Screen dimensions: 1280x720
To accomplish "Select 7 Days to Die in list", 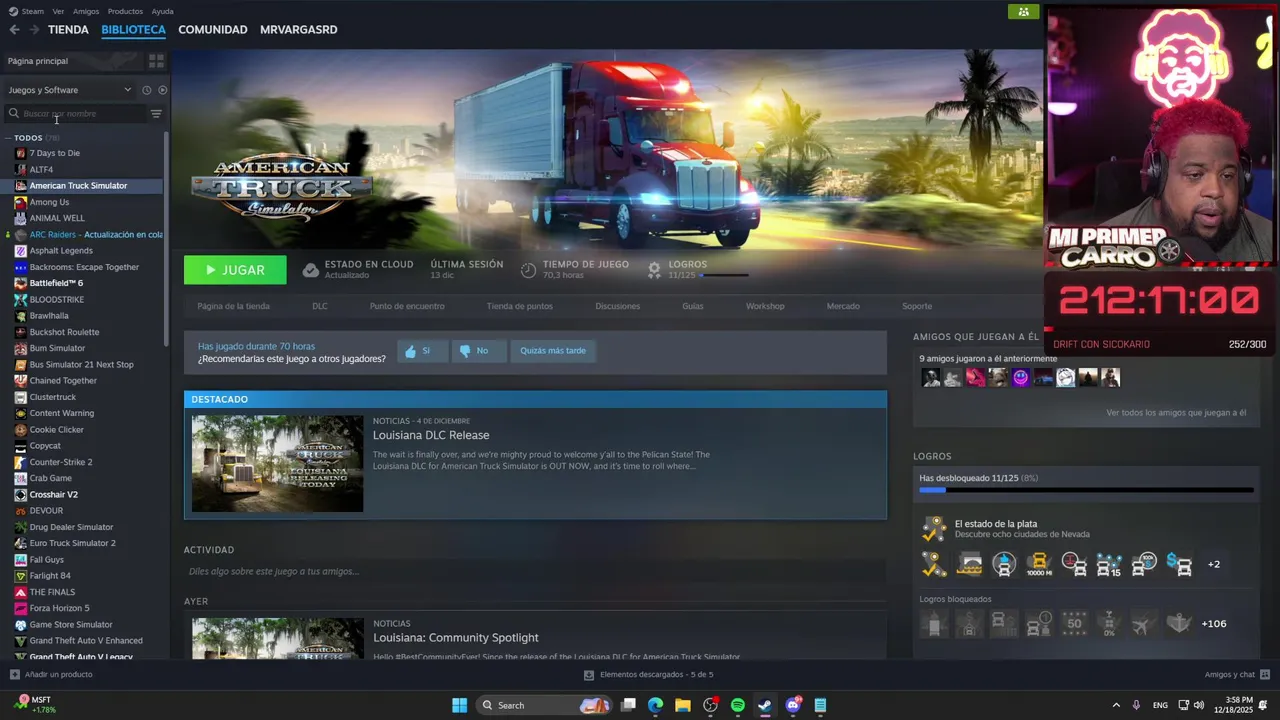I will tap(54, 153).
